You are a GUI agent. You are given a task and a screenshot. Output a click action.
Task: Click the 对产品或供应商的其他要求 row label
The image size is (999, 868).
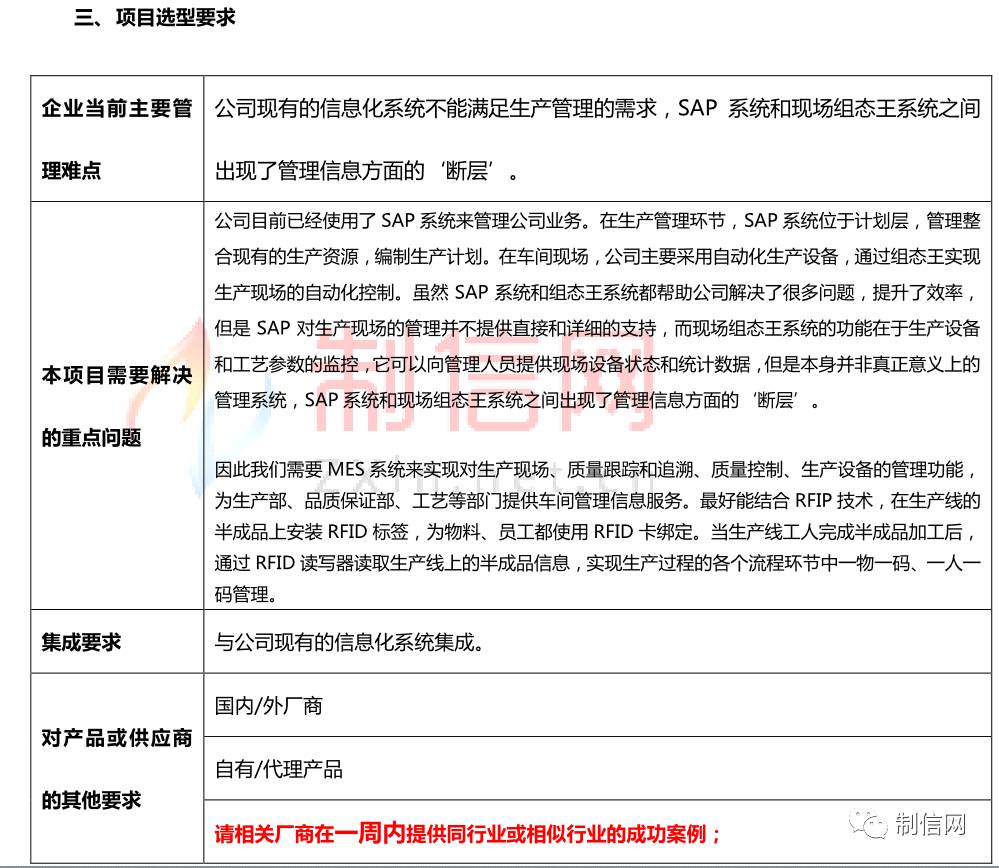116,769
